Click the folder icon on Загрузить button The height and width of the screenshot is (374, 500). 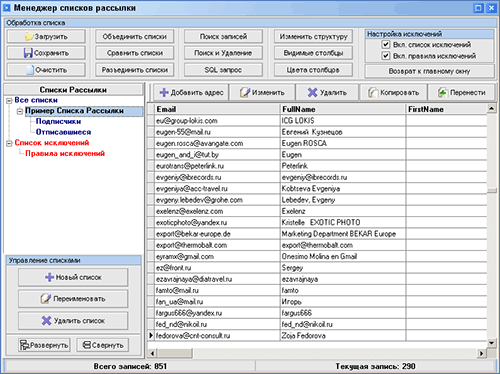(x=29, y=36)
